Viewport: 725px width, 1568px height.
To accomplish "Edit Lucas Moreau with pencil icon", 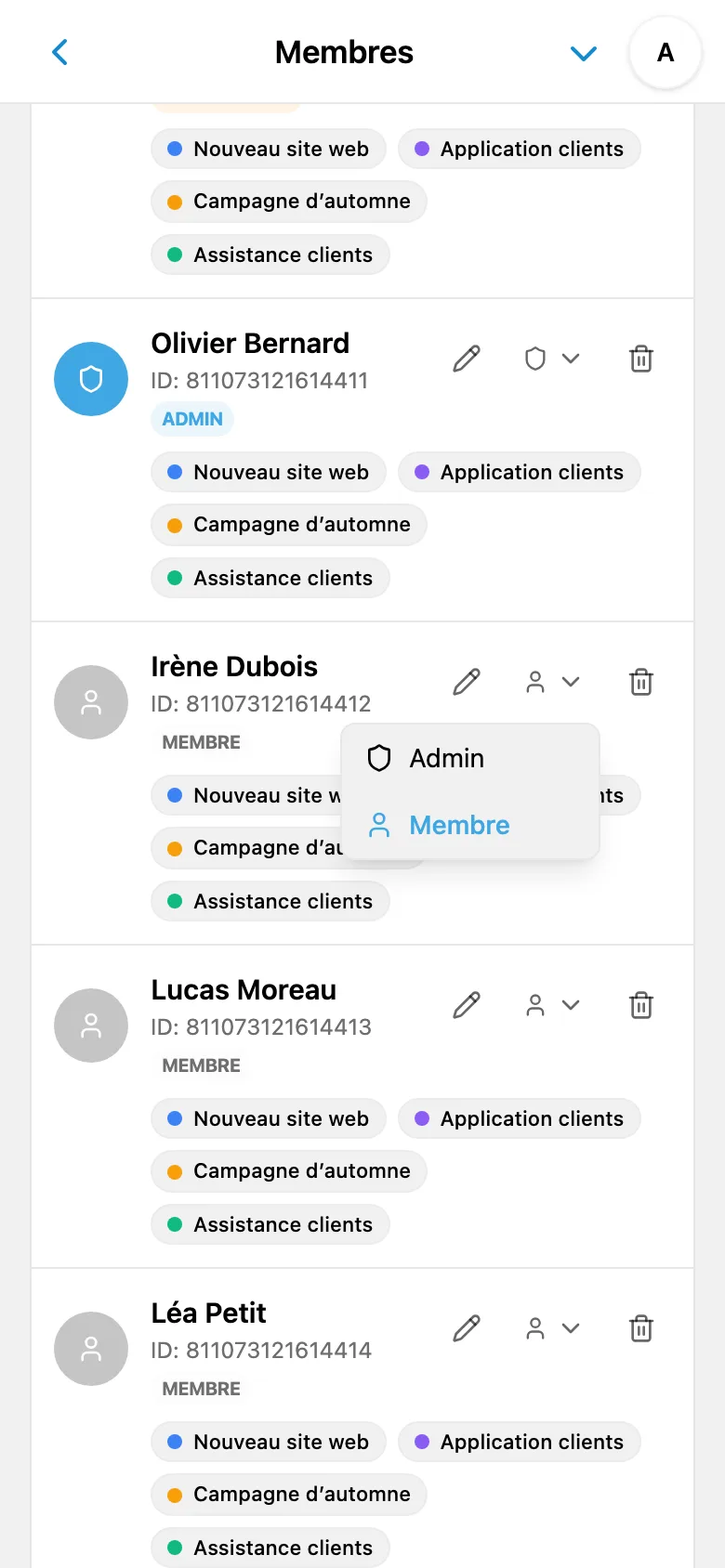I will [467, 1005].
